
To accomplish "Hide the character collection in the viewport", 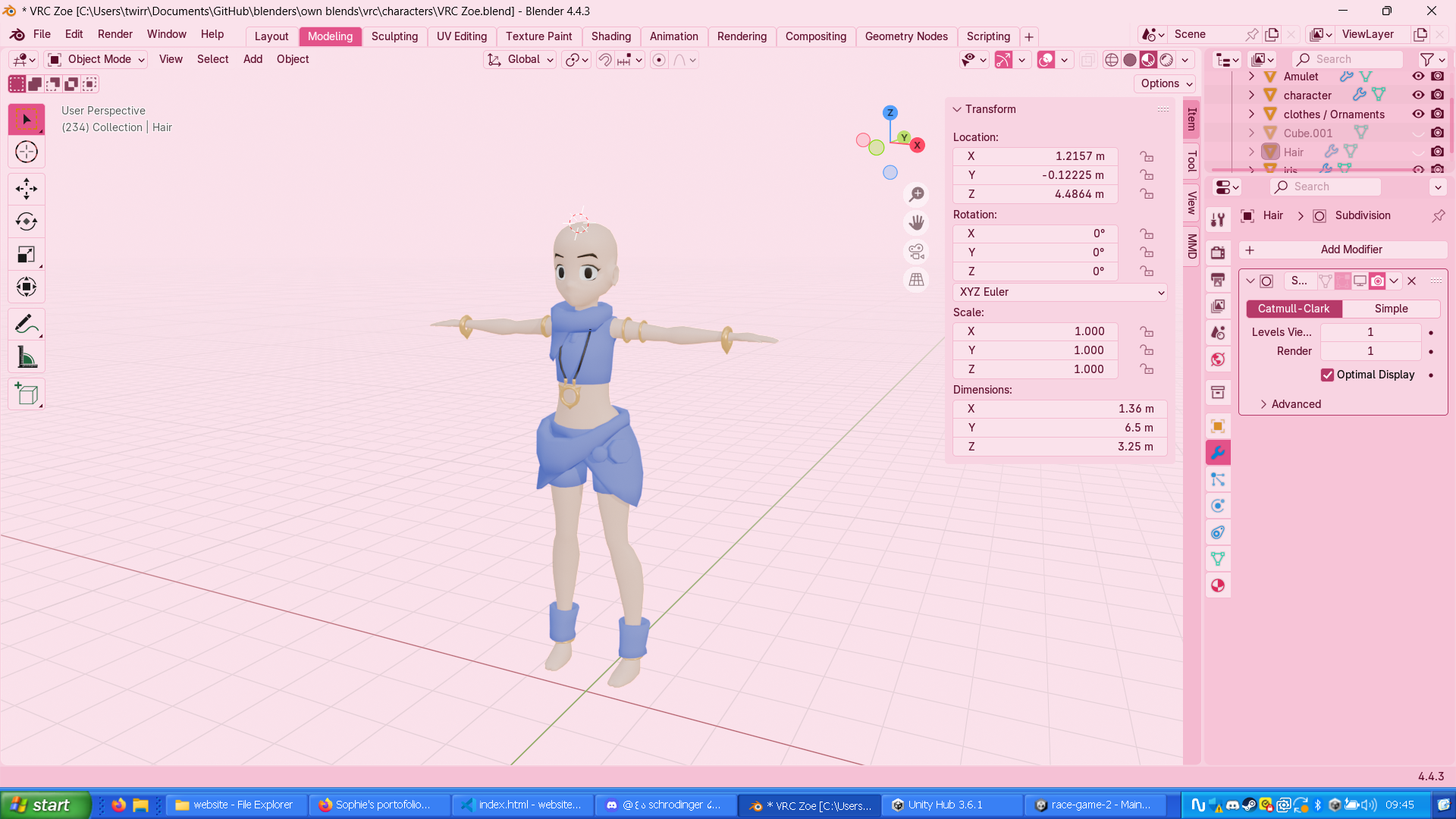I will 1418,95.
